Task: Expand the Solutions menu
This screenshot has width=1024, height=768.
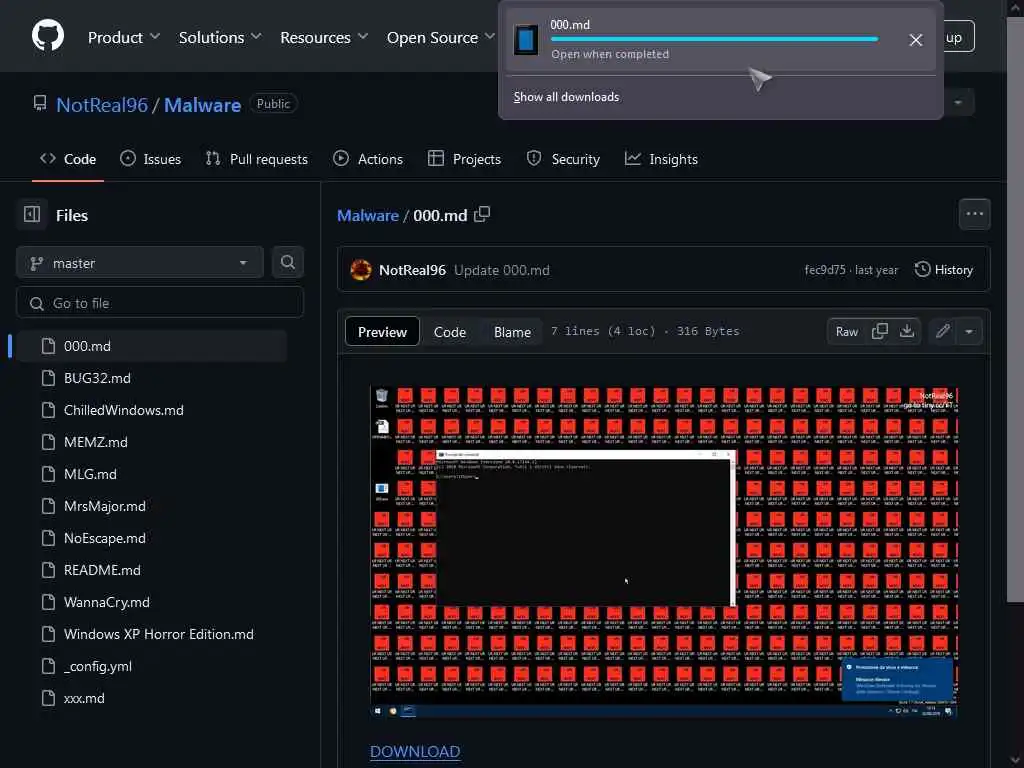Action: pos(220,37)
